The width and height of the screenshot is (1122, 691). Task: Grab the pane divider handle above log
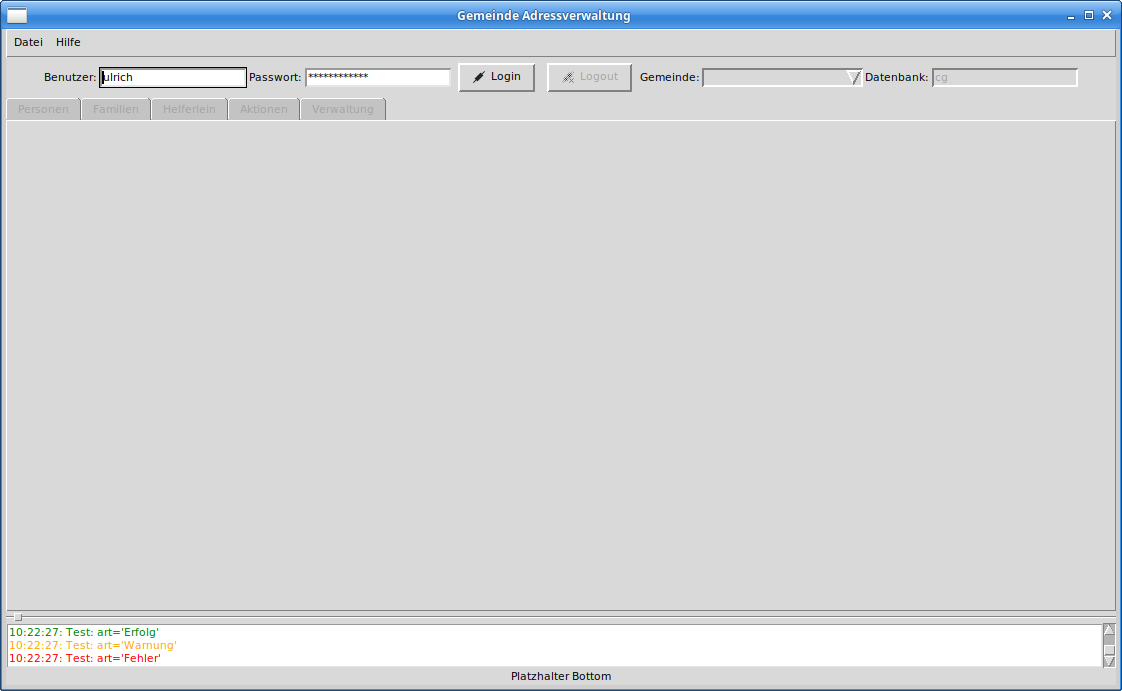tap(17, 617)
